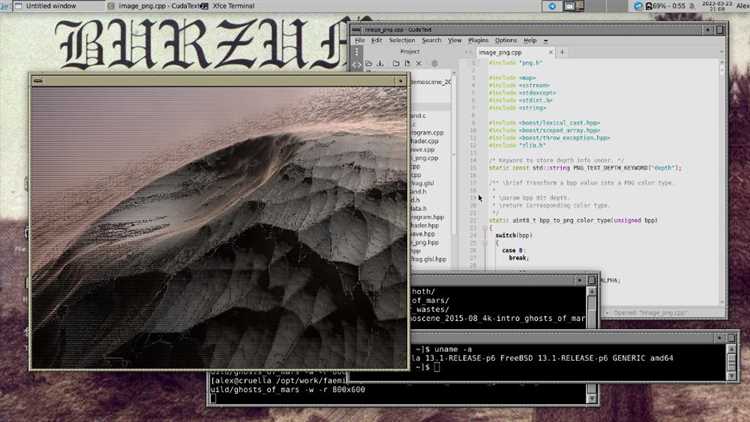Open the Search menu in CudaText
The image size is (750, 422).
(431, 41)
